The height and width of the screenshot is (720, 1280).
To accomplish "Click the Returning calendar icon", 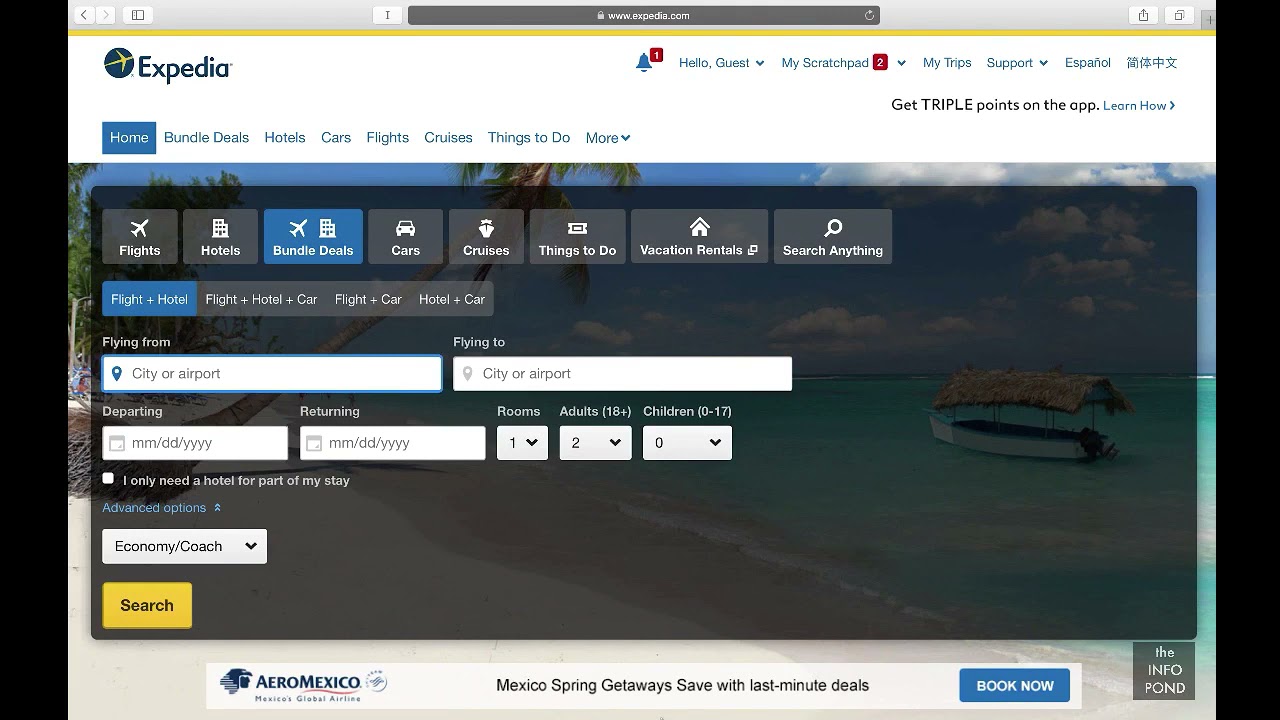I will click(x=314, y=443).
